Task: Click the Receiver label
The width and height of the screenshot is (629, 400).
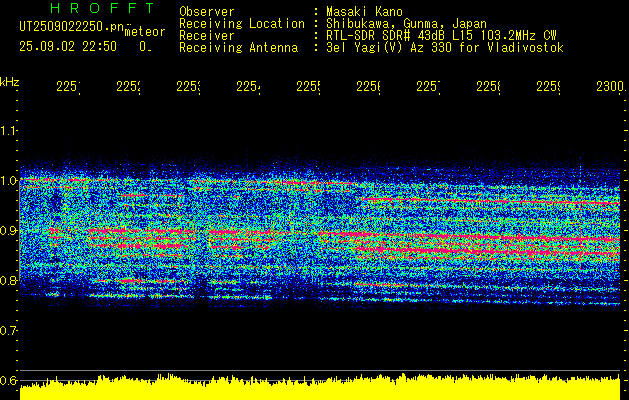Action: [207, 36]
